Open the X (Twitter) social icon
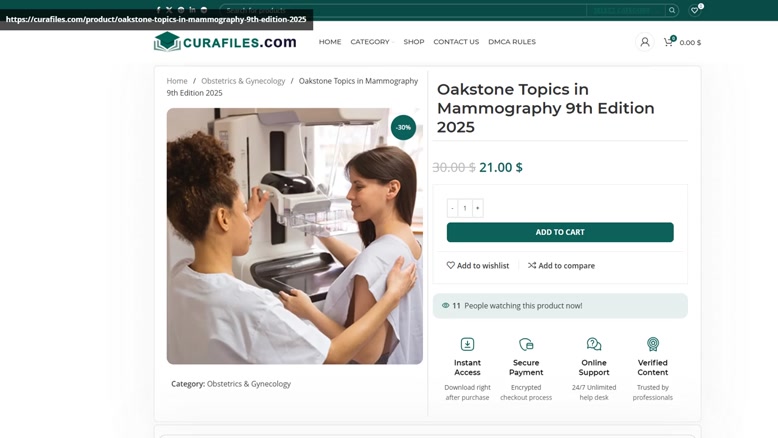Viewport: 778px width, 438px height. pos(169,9)
